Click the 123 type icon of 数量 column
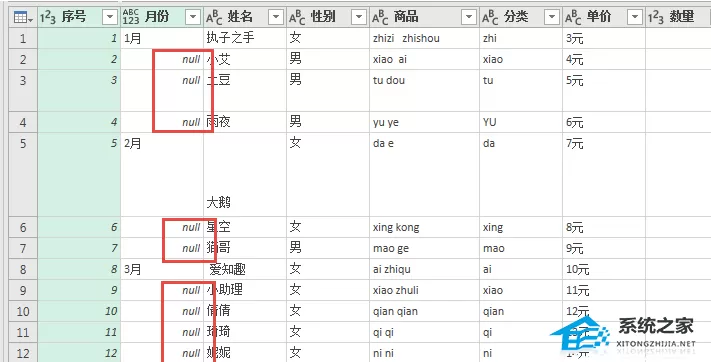Viewport: 711px width, 362px height. [x=656, y=17]
